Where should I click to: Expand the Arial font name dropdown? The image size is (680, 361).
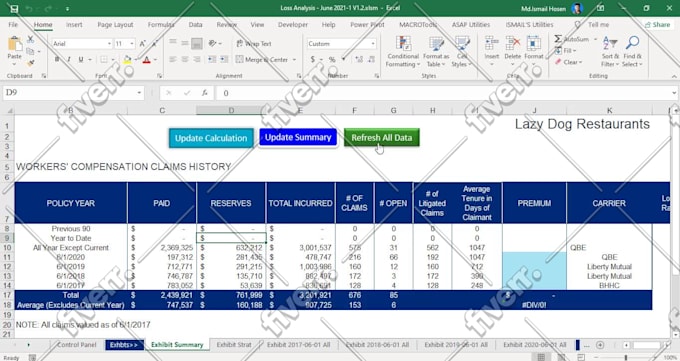[109, 44]
